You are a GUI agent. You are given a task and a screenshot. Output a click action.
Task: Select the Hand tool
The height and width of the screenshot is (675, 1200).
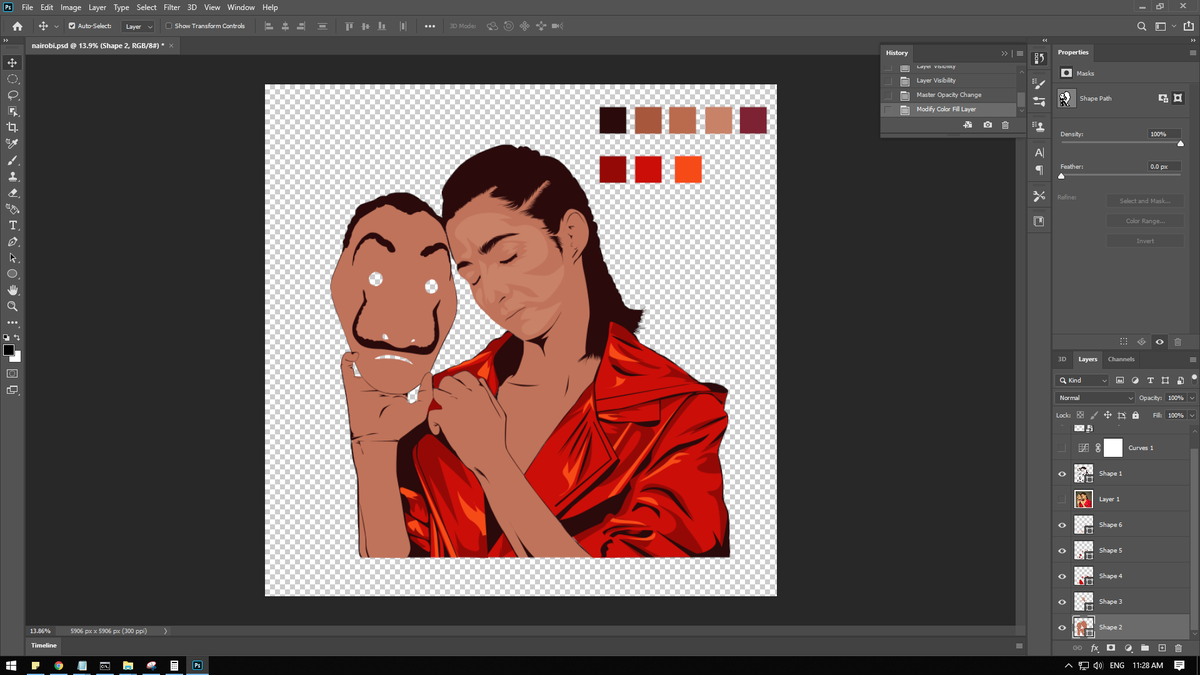[x=12, y=290]
